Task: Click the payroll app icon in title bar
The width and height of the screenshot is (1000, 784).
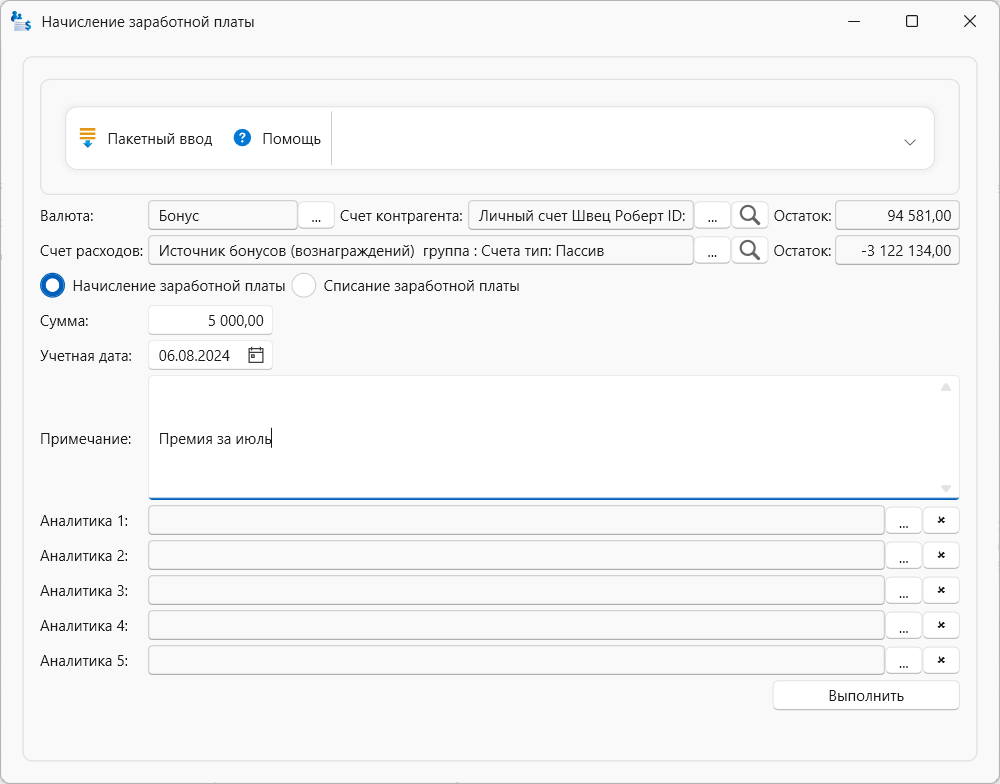Action: coord(20,22)
